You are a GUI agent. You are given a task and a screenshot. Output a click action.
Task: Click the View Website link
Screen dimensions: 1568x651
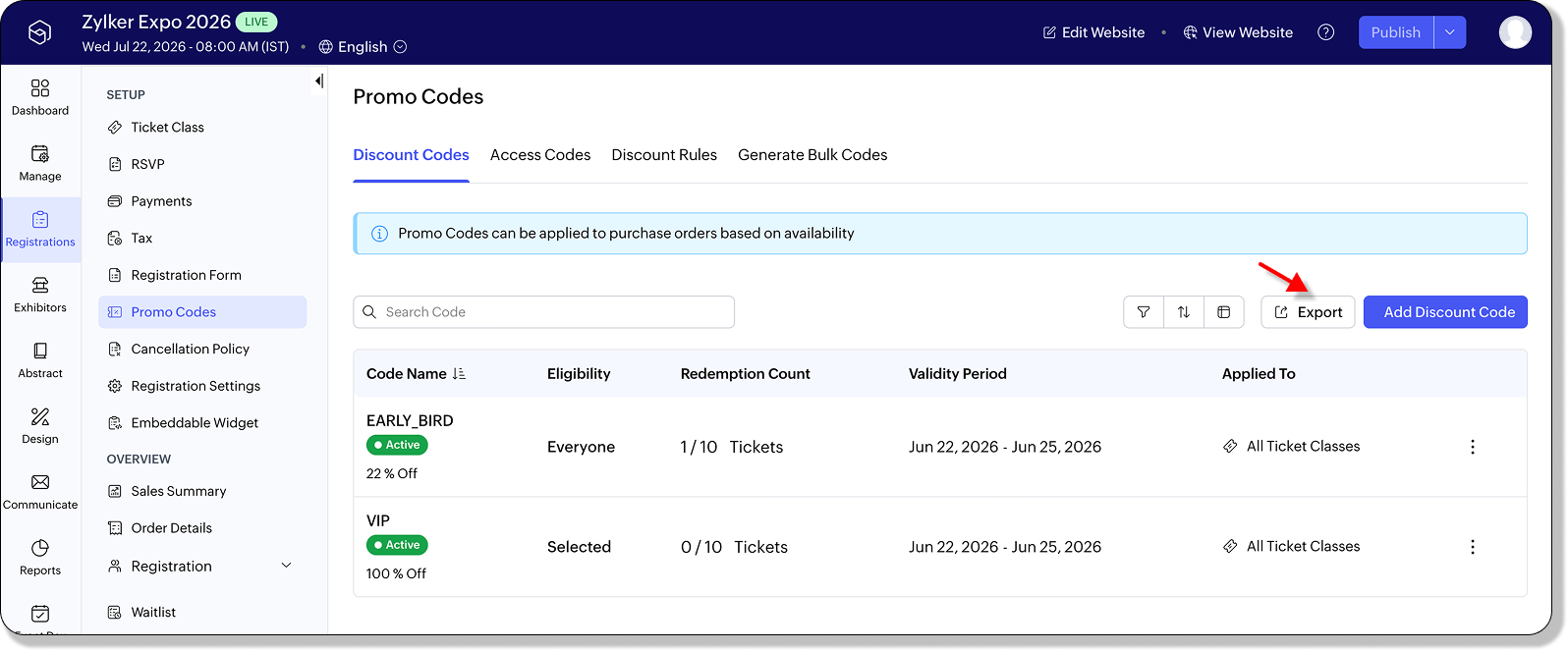tap(1238, 32)
